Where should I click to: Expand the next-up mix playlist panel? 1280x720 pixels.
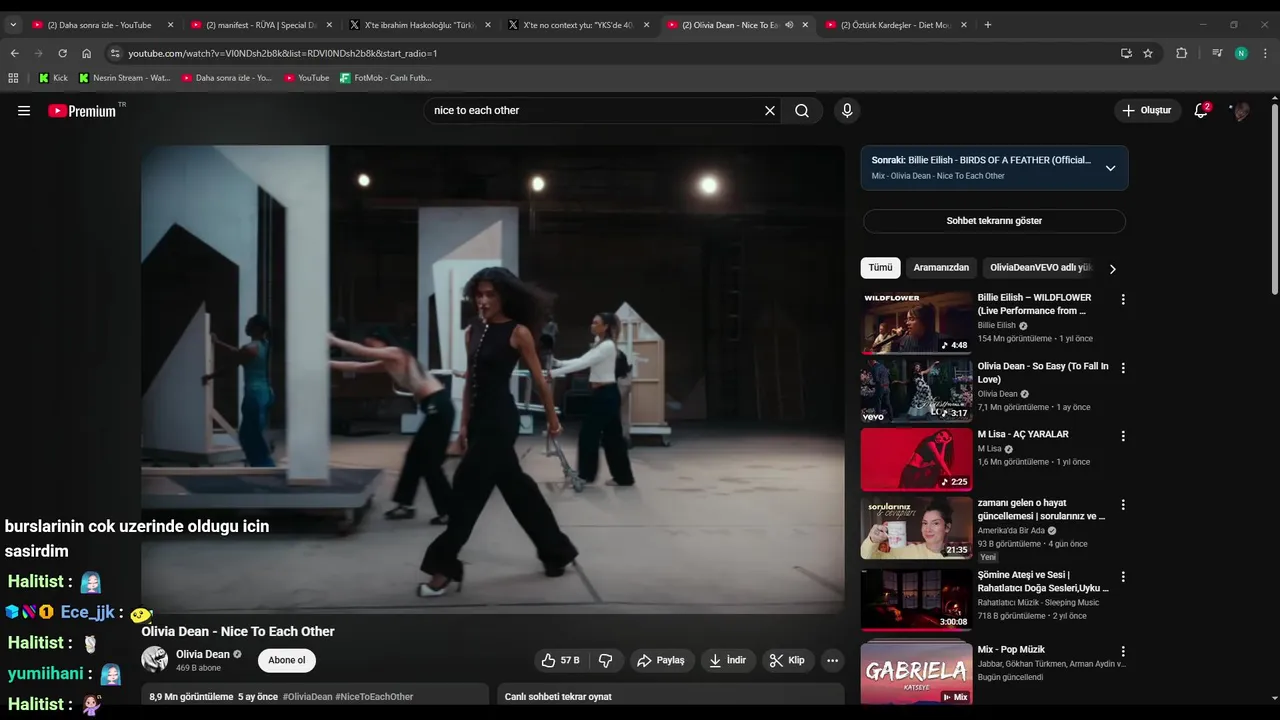1110,168
